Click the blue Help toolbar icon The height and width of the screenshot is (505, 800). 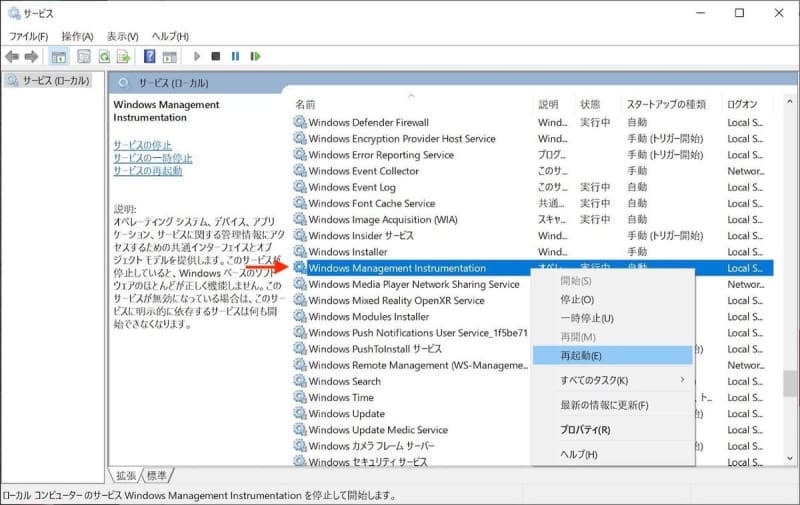coord(149,56)
